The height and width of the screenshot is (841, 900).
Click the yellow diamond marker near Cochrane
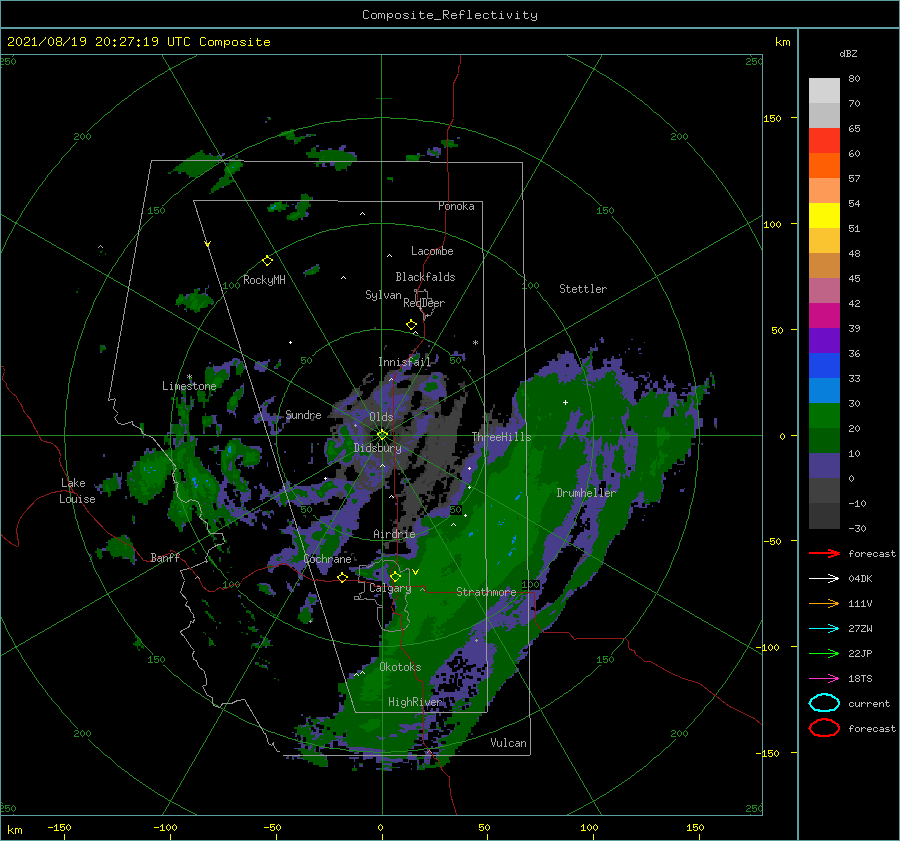pyautogui.click(x=343, y=577)
